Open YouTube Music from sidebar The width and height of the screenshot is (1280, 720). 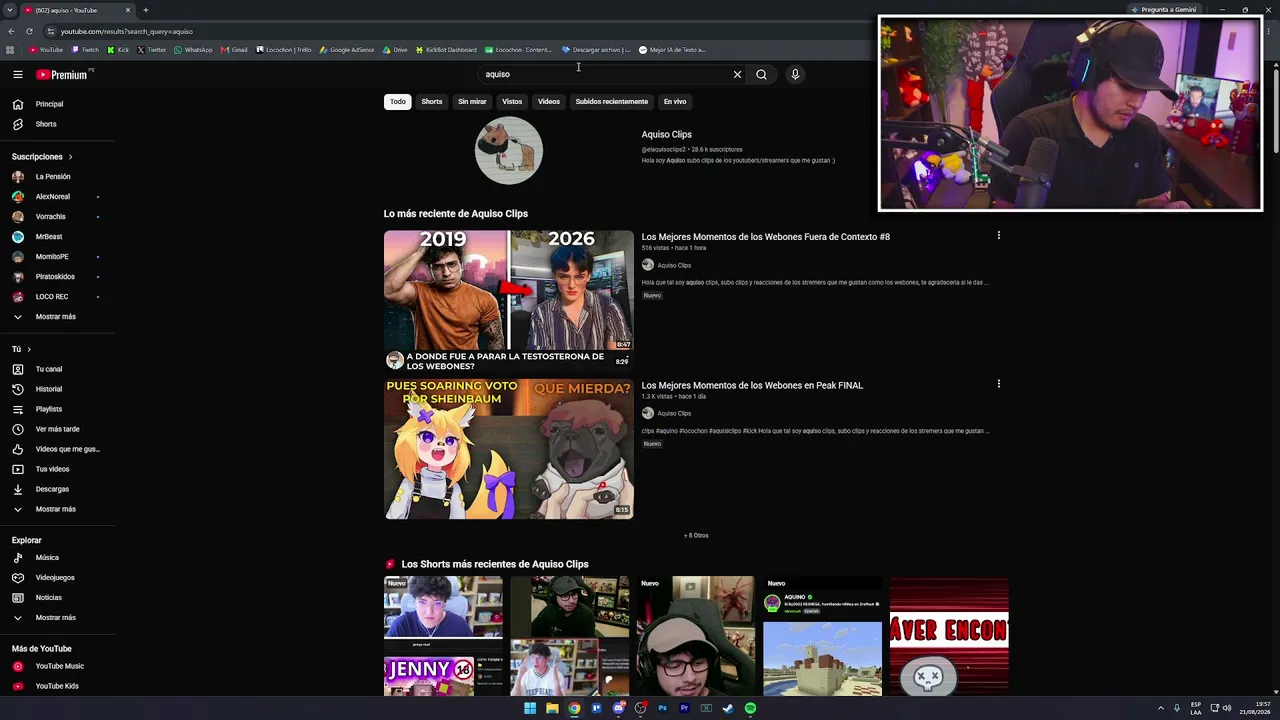coord(60,666)
